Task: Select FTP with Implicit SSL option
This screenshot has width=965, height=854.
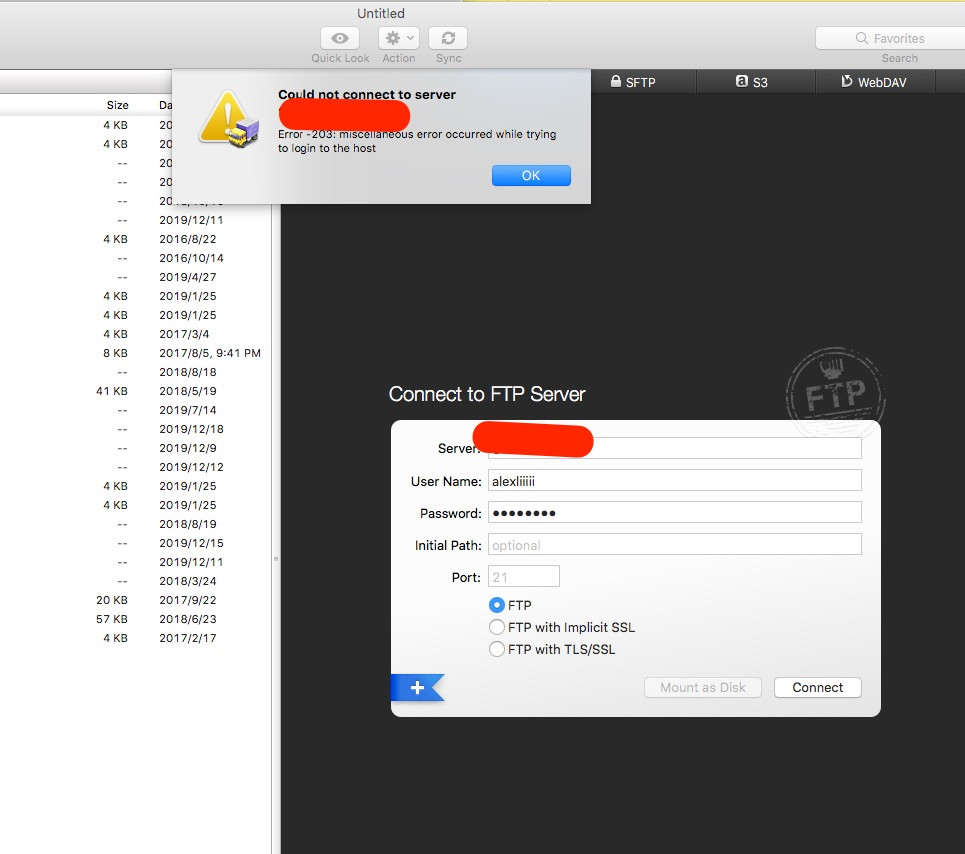Action: (496, 627)
